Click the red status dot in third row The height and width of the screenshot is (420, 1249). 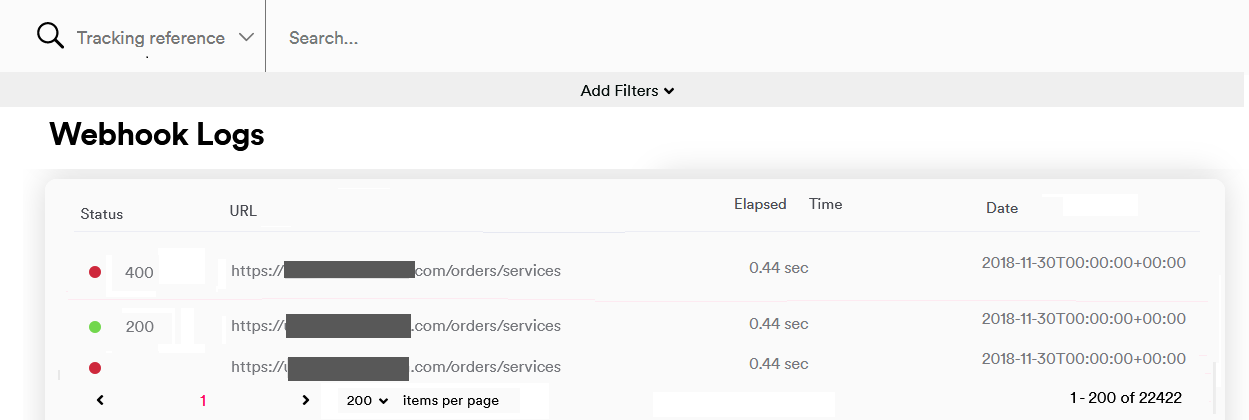point(95,367)
